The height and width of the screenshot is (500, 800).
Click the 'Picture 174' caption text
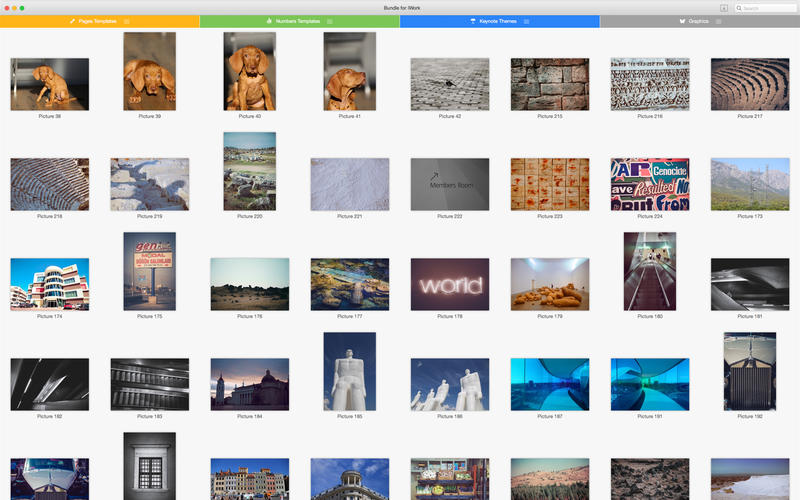tap(49, 316)
